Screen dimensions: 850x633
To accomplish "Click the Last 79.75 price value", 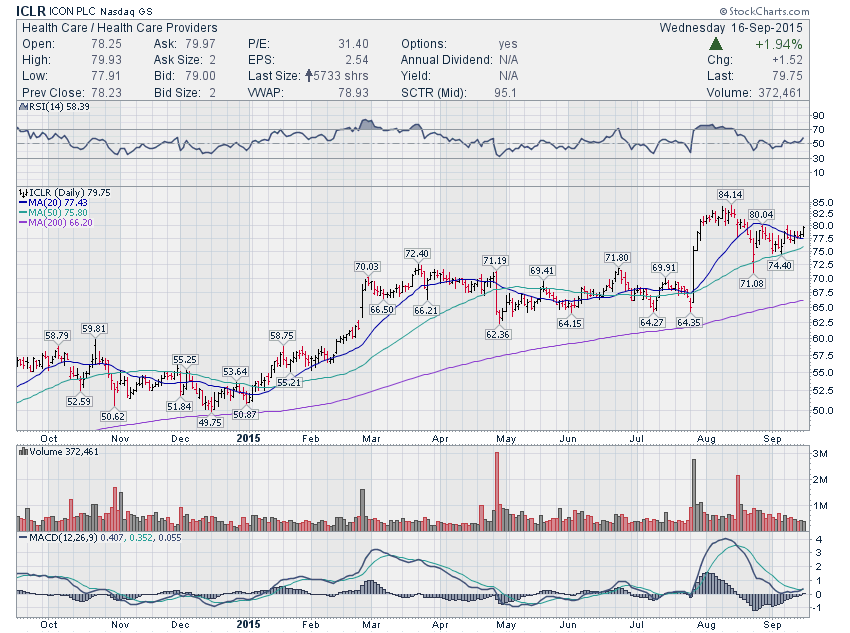I will pos(787,76).
